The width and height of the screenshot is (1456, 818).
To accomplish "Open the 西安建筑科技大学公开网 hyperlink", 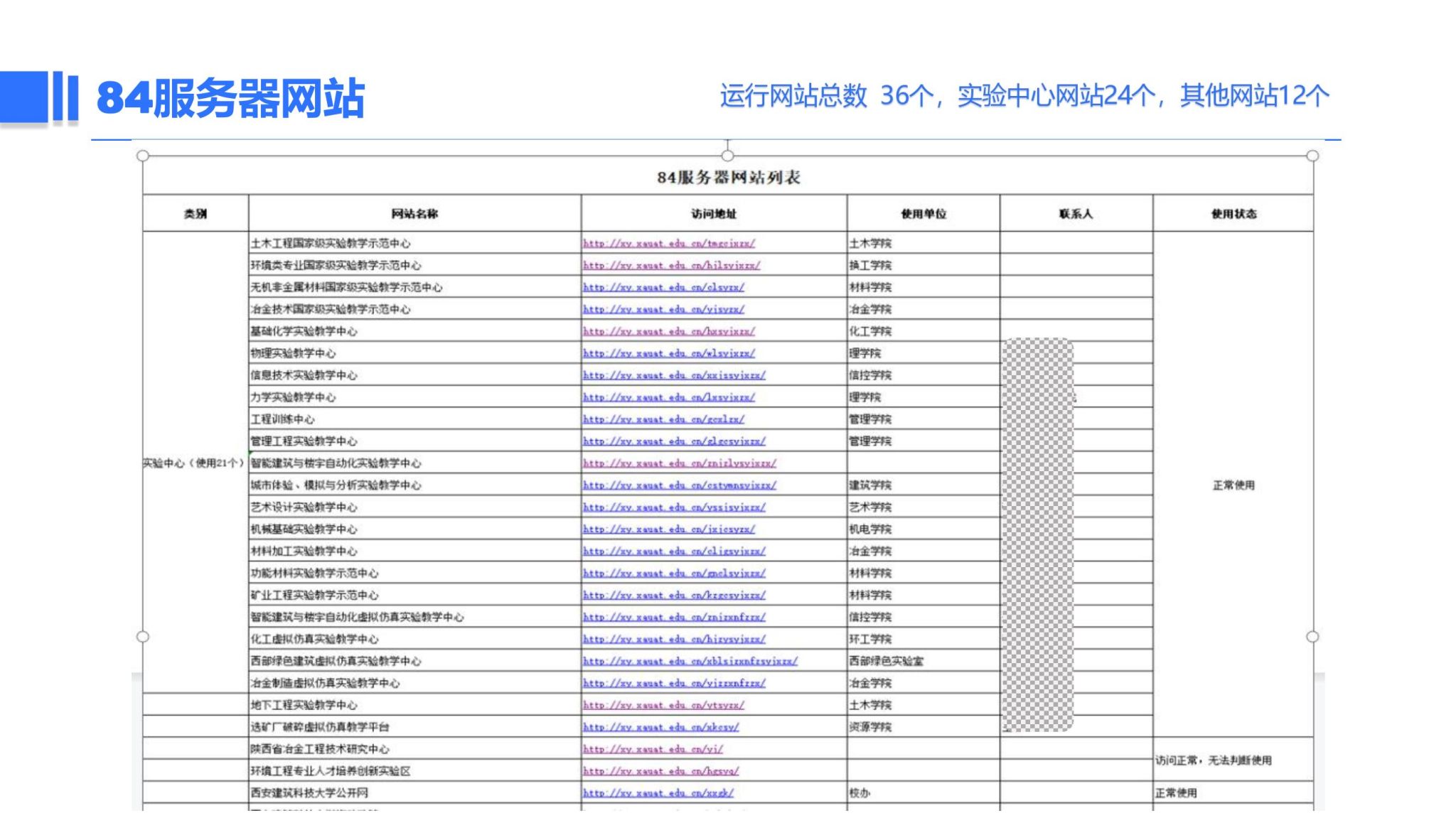I will point(658,794).
